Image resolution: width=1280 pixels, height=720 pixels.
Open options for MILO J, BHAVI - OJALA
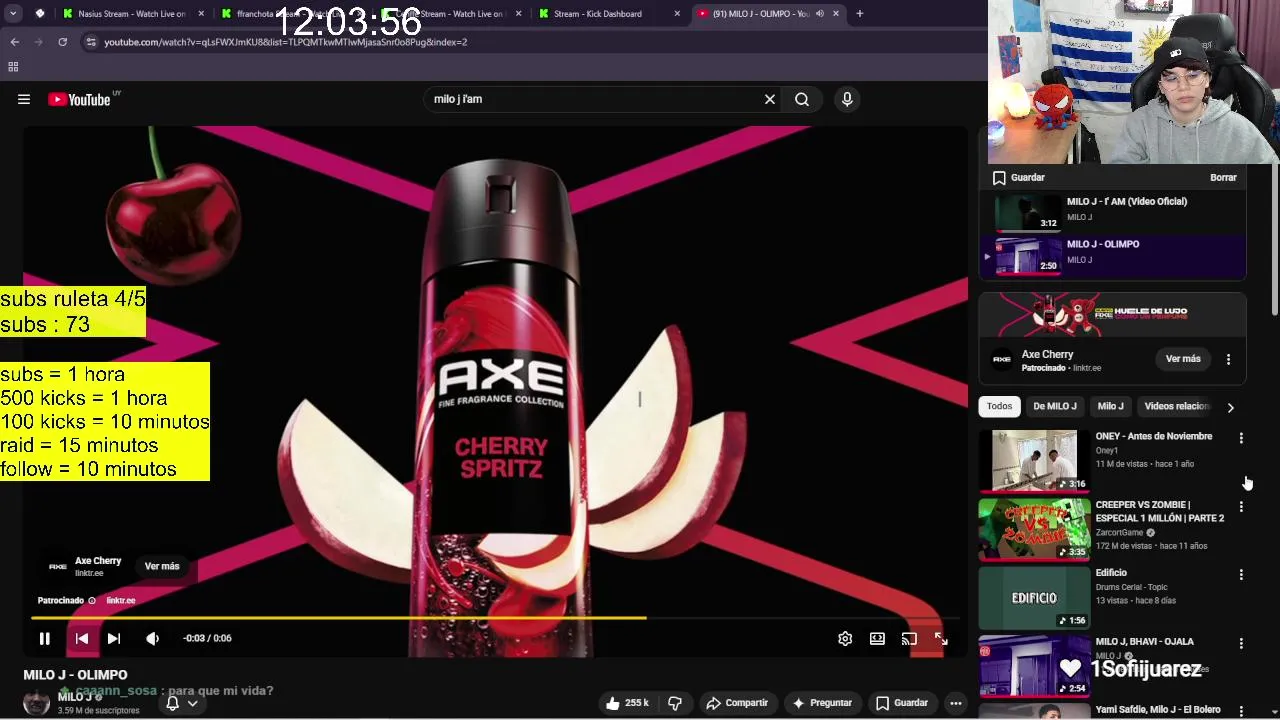tap(1241, 643)
